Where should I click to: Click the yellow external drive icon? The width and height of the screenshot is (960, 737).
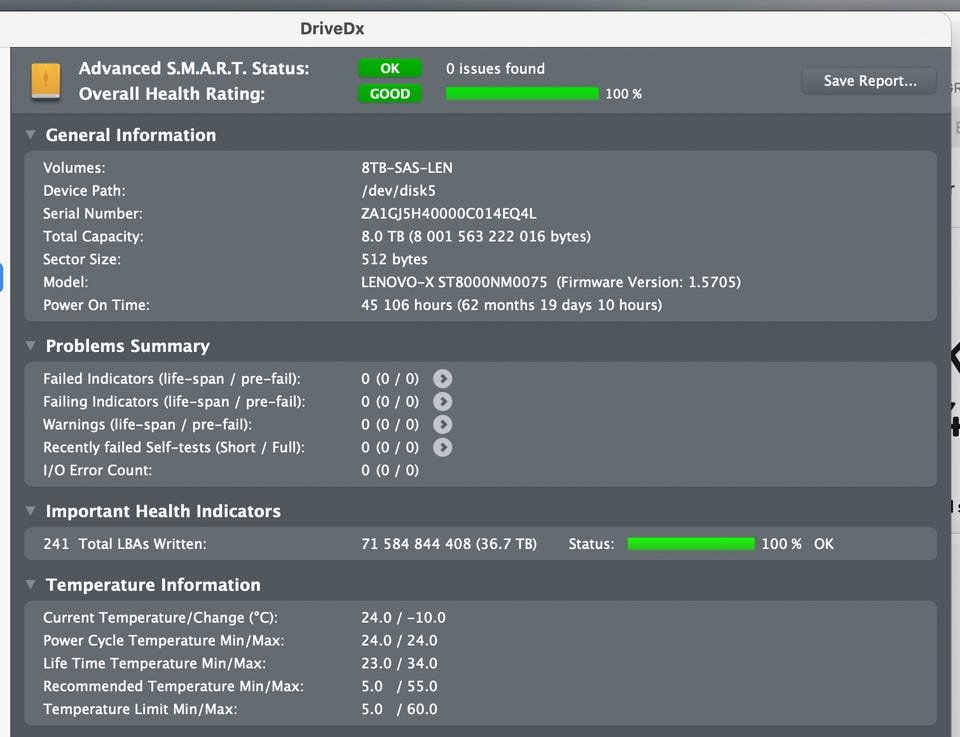46,81
